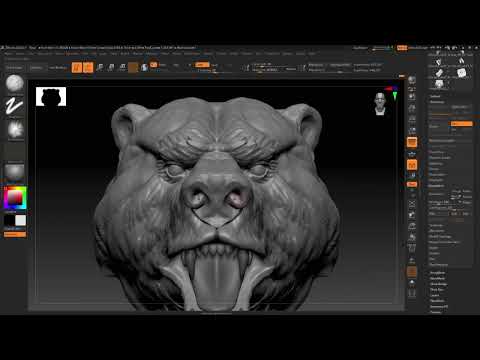Select the Move transform icon in top shelf

coord(100,67)
